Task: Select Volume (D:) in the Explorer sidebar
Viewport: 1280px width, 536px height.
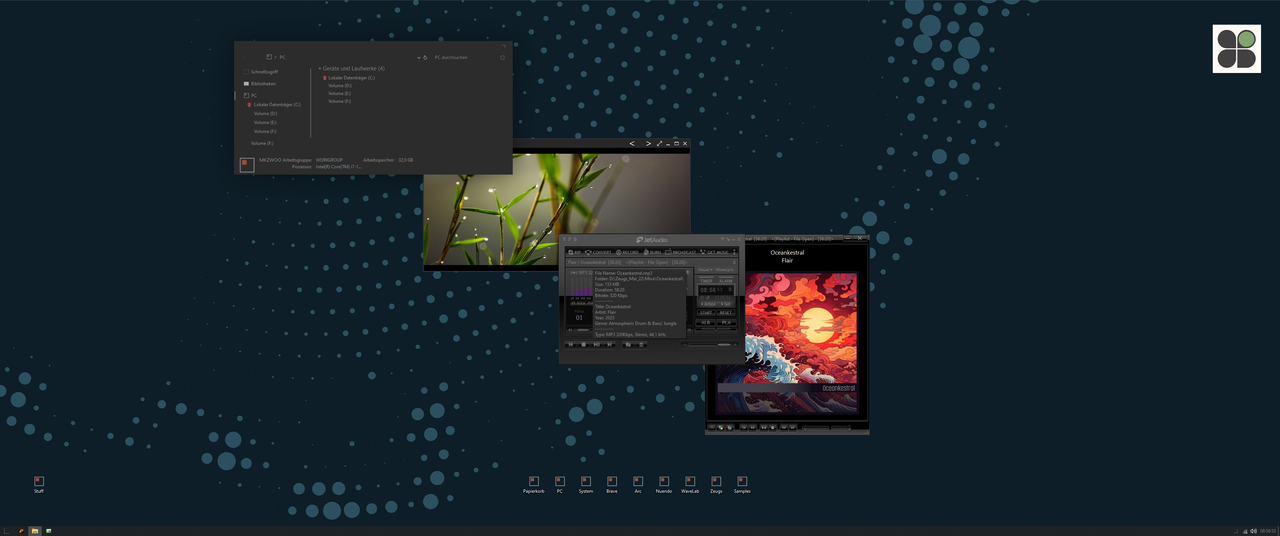Action: [x=265, y=113]
